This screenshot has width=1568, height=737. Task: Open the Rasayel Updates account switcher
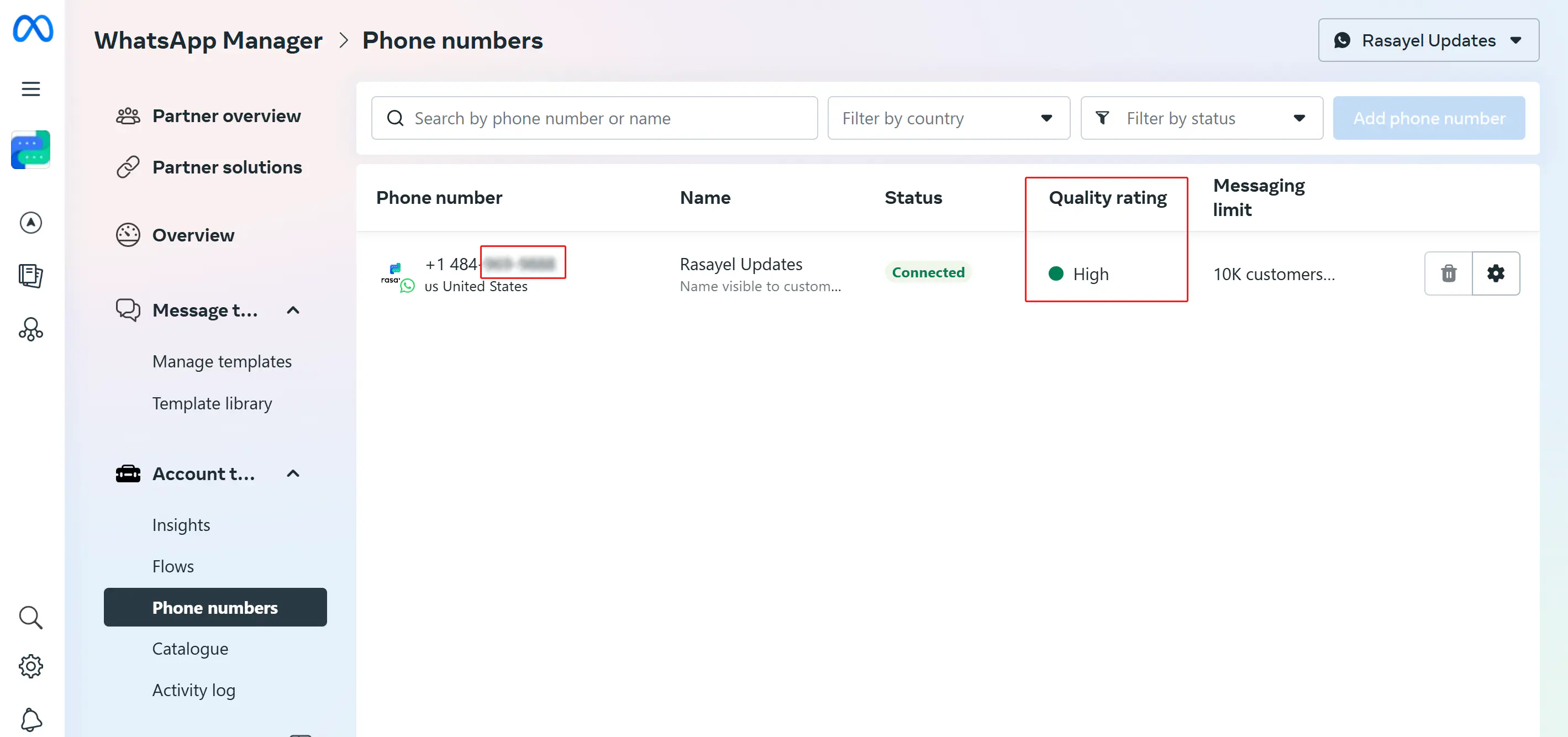click(x=1428, y=40)
